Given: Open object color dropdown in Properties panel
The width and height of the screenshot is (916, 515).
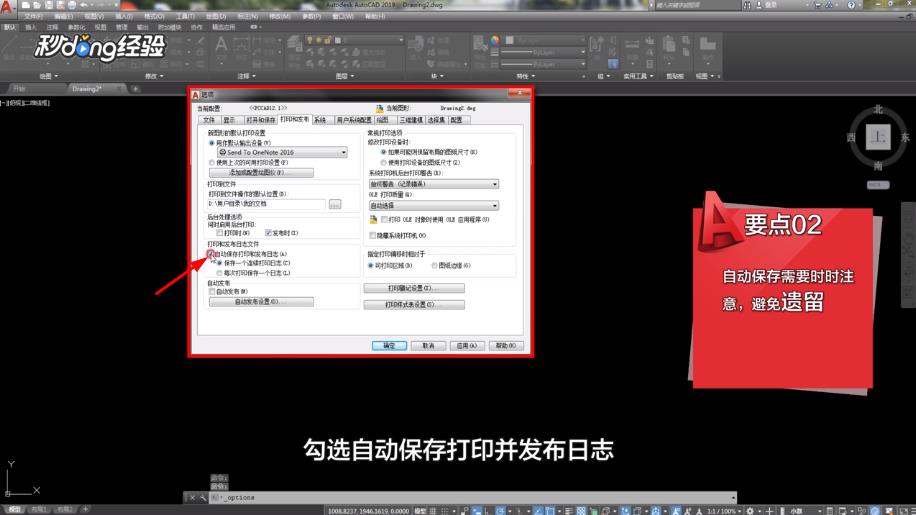Looking at the screenshot, I should click(x=546, y=40).
